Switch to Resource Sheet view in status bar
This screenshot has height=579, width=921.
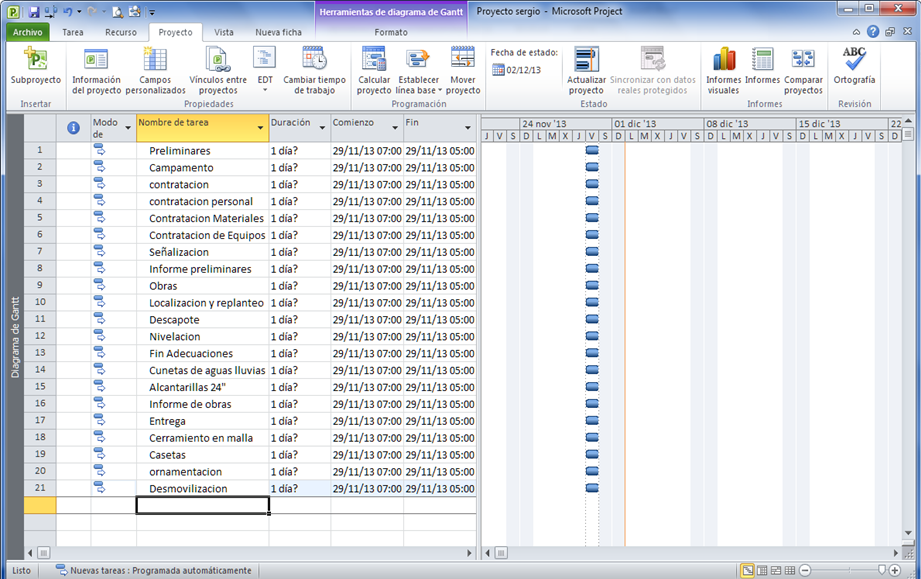[790, 570]
